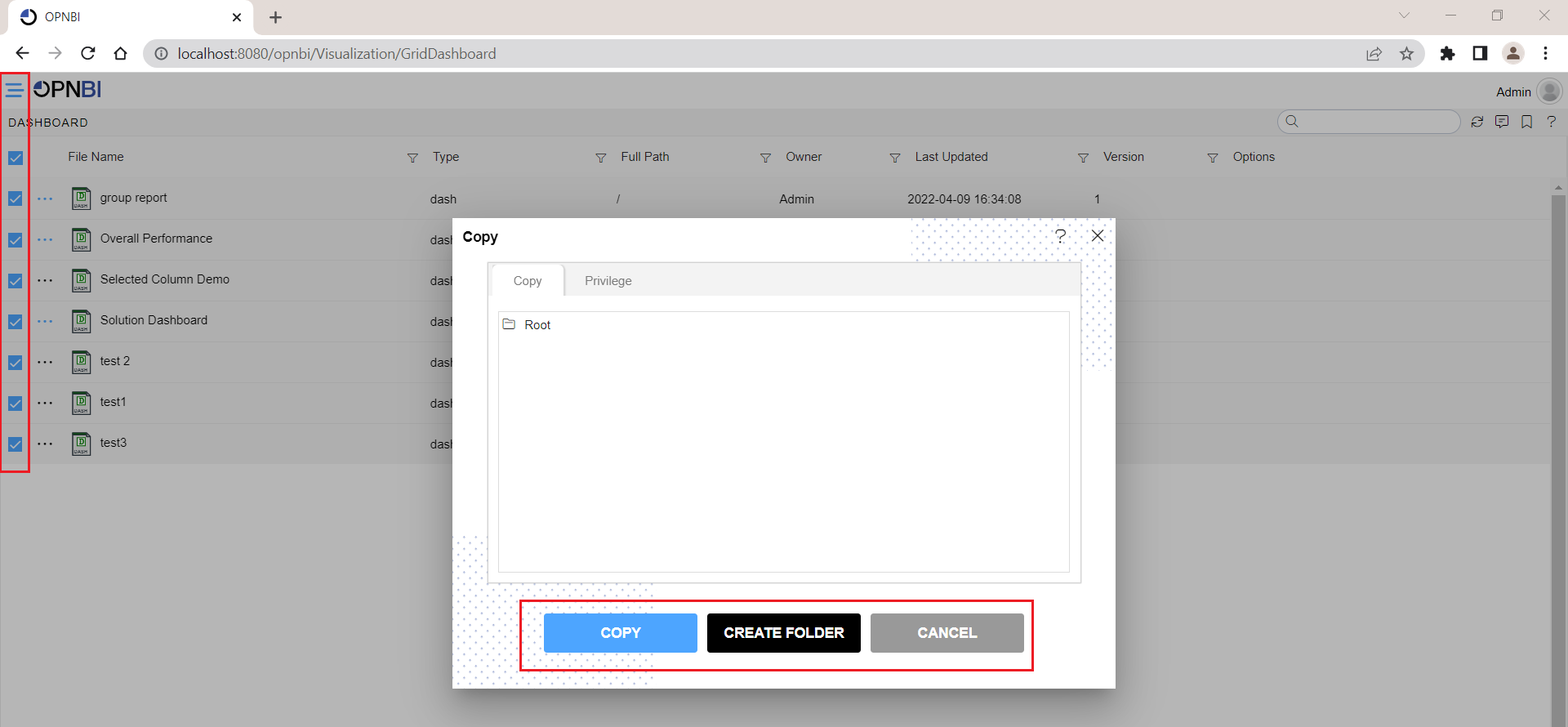
Task: Toggle the select-all header checkbox
Action: pyautogui.click(x=16, y=158)
